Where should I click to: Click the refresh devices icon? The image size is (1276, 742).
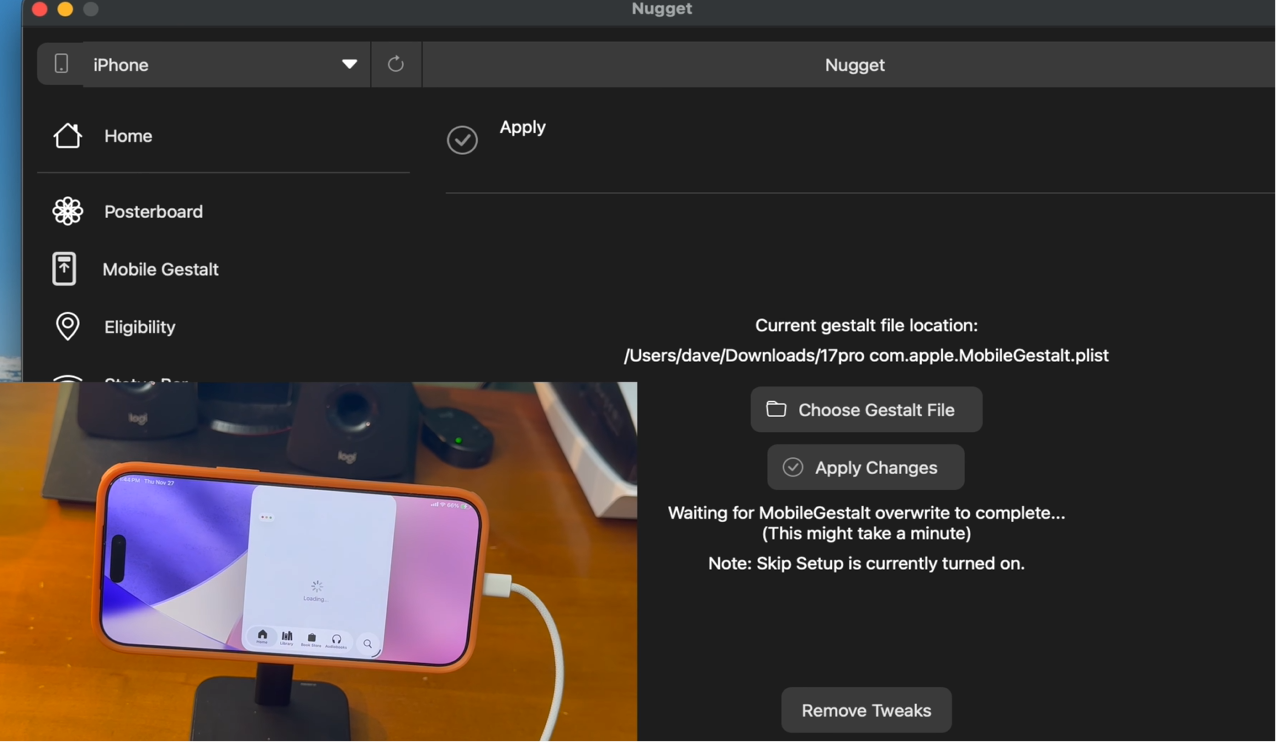coord(396,64)
